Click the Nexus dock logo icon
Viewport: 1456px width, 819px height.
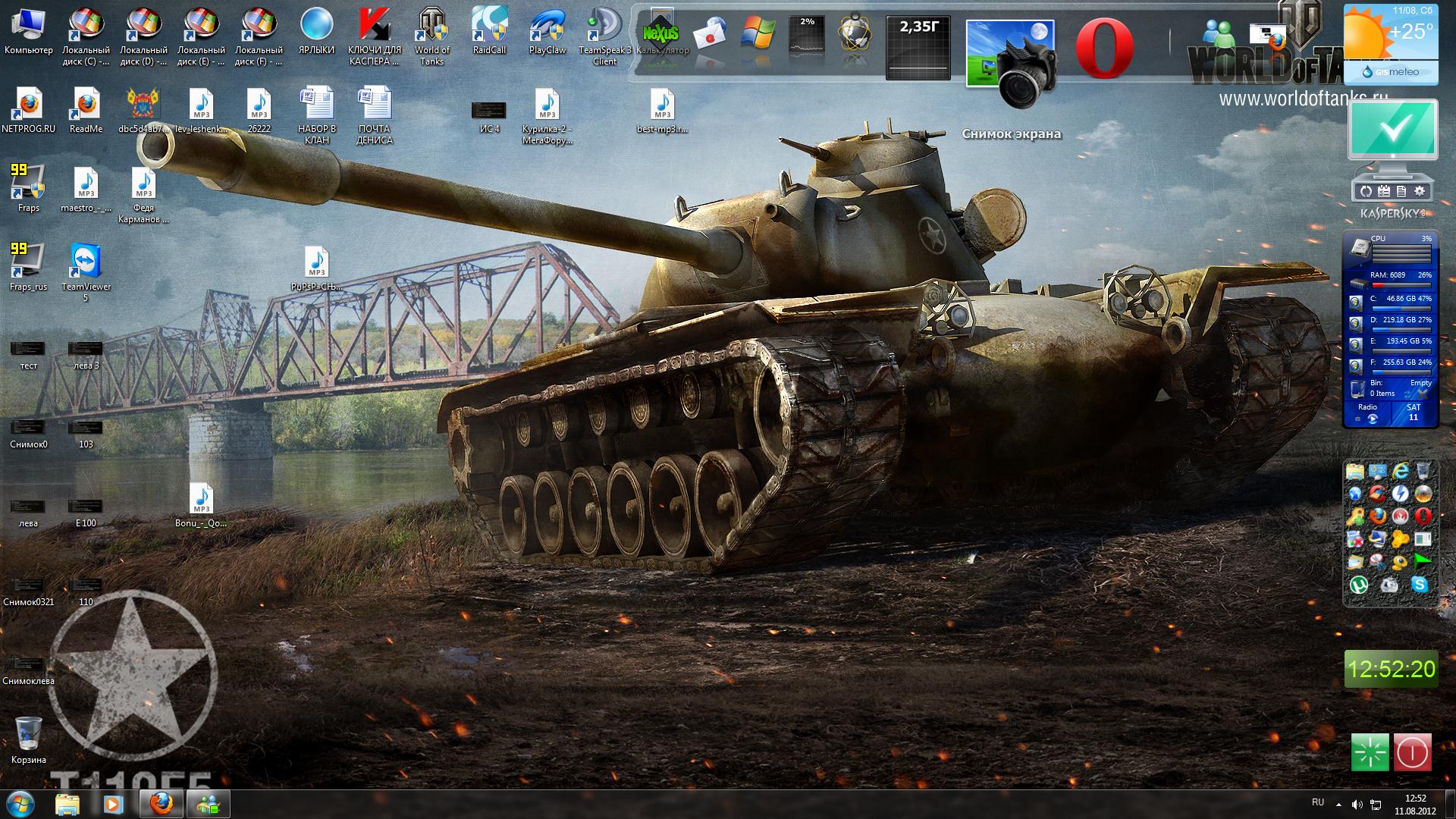pyautogui.click(x=661, y=33)
